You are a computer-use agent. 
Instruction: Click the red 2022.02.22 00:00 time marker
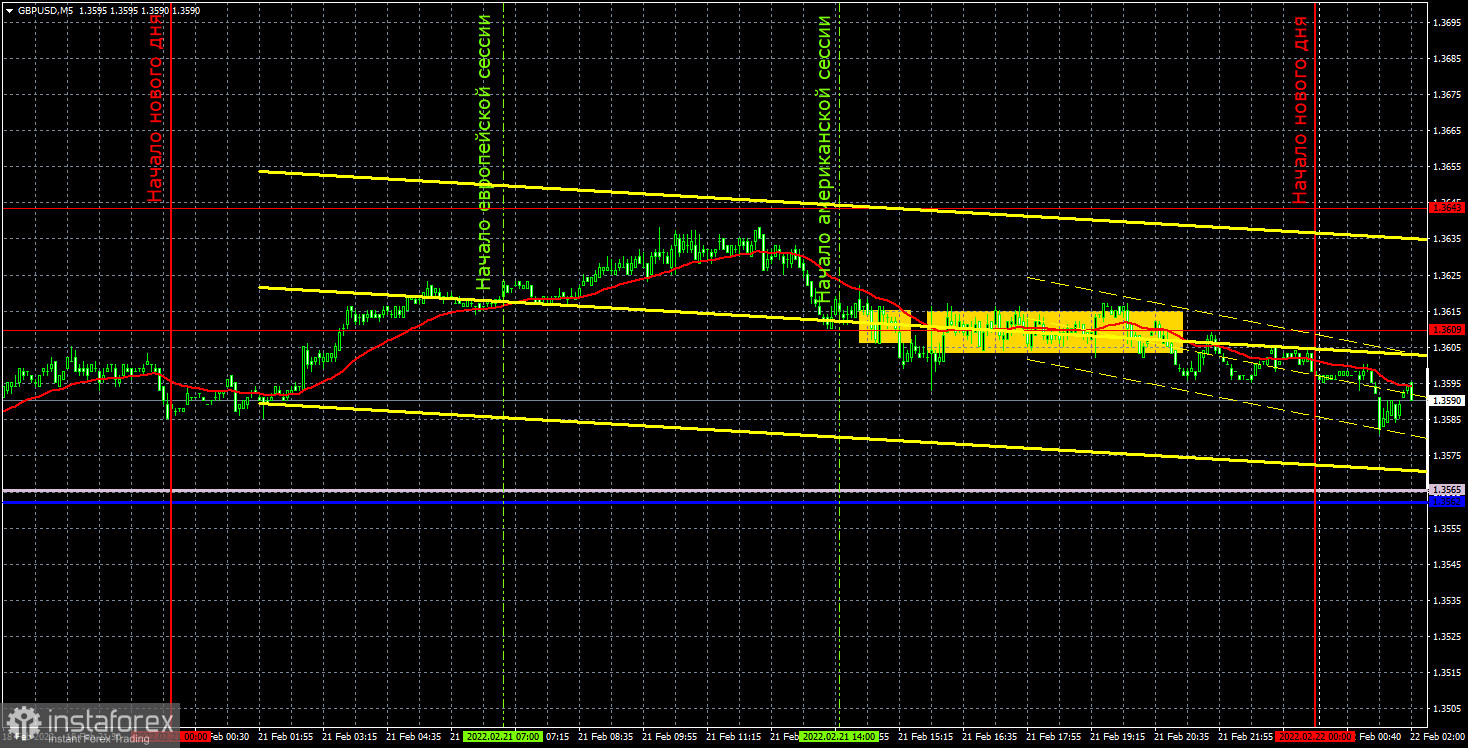pyautogui.click(x=1315, y=736)
